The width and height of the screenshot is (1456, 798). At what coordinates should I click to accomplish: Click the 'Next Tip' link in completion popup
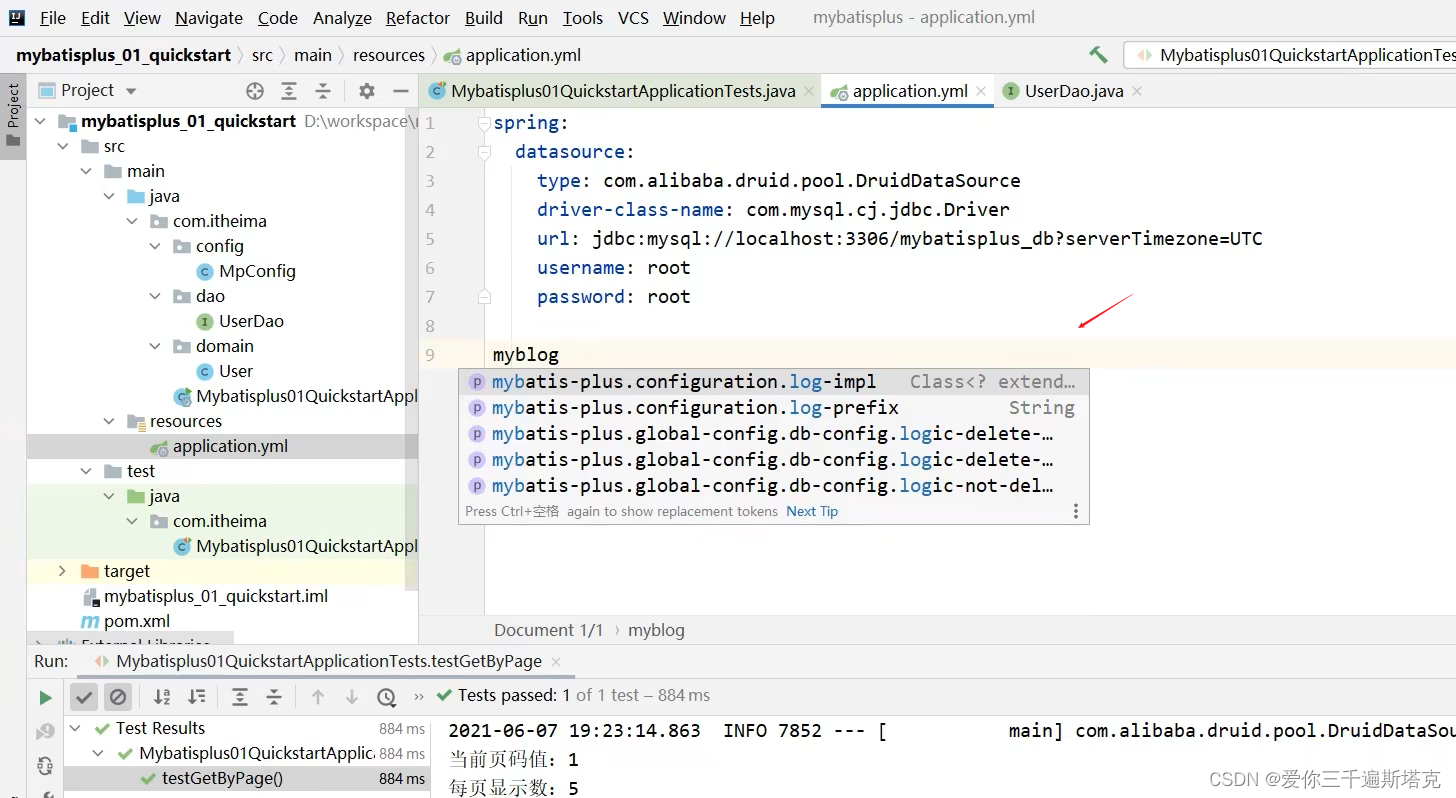pyautogui.click(x=812, y=511)
